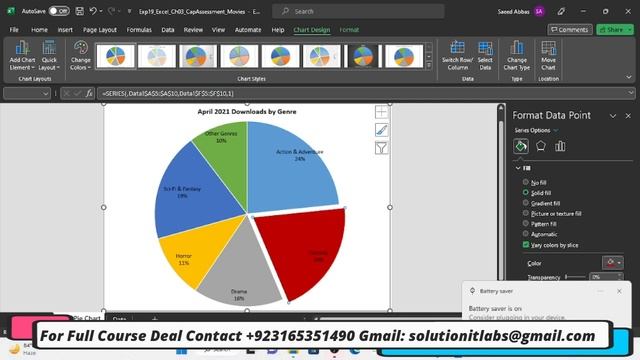This screenshot has width=640, height=360.
Task: Toggle AutoSave switch
Action: click(x=59, y=11)
